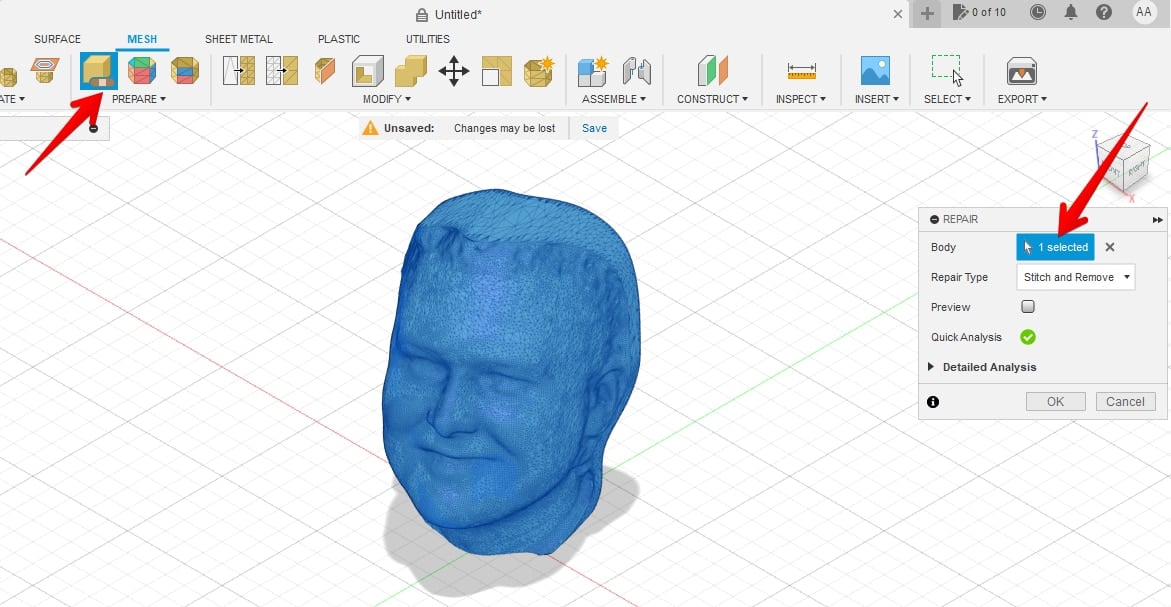Collapse the browser panel minus button
The width and height of the screenshot is (1171, 607).
tap(93, 128)
